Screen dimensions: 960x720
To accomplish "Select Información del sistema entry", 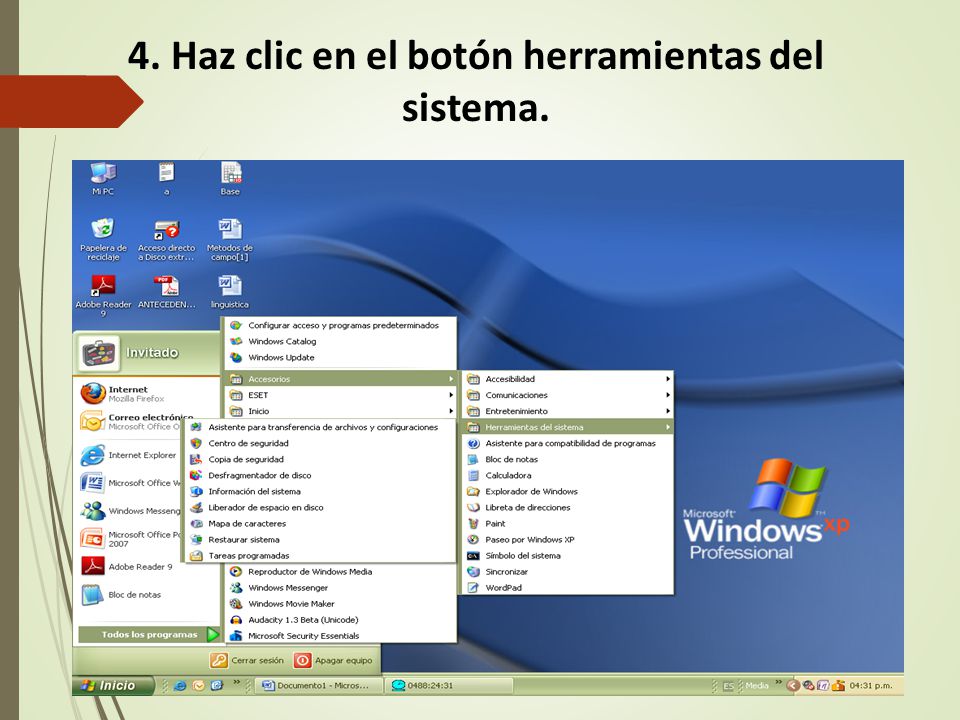I will point(320,491).
